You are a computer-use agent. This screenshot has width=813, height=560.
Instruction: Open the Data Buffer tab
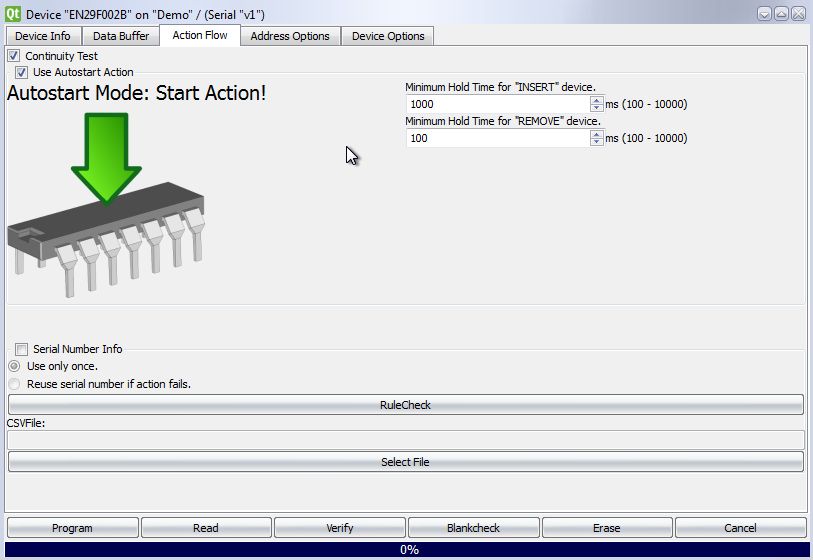(x=121, y=36)
